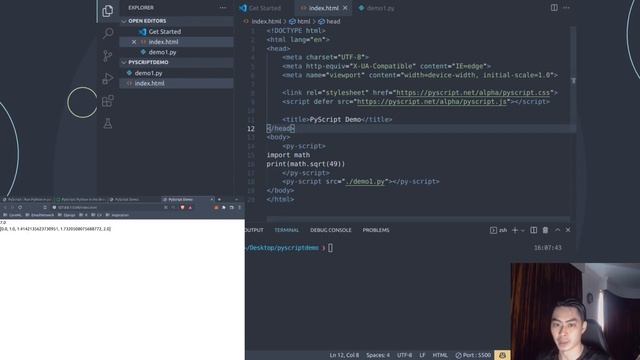The height and width of the screenshot is (360, 640).
Task: Close index.html in Open Editors list
Action: [x=134, y=42]
